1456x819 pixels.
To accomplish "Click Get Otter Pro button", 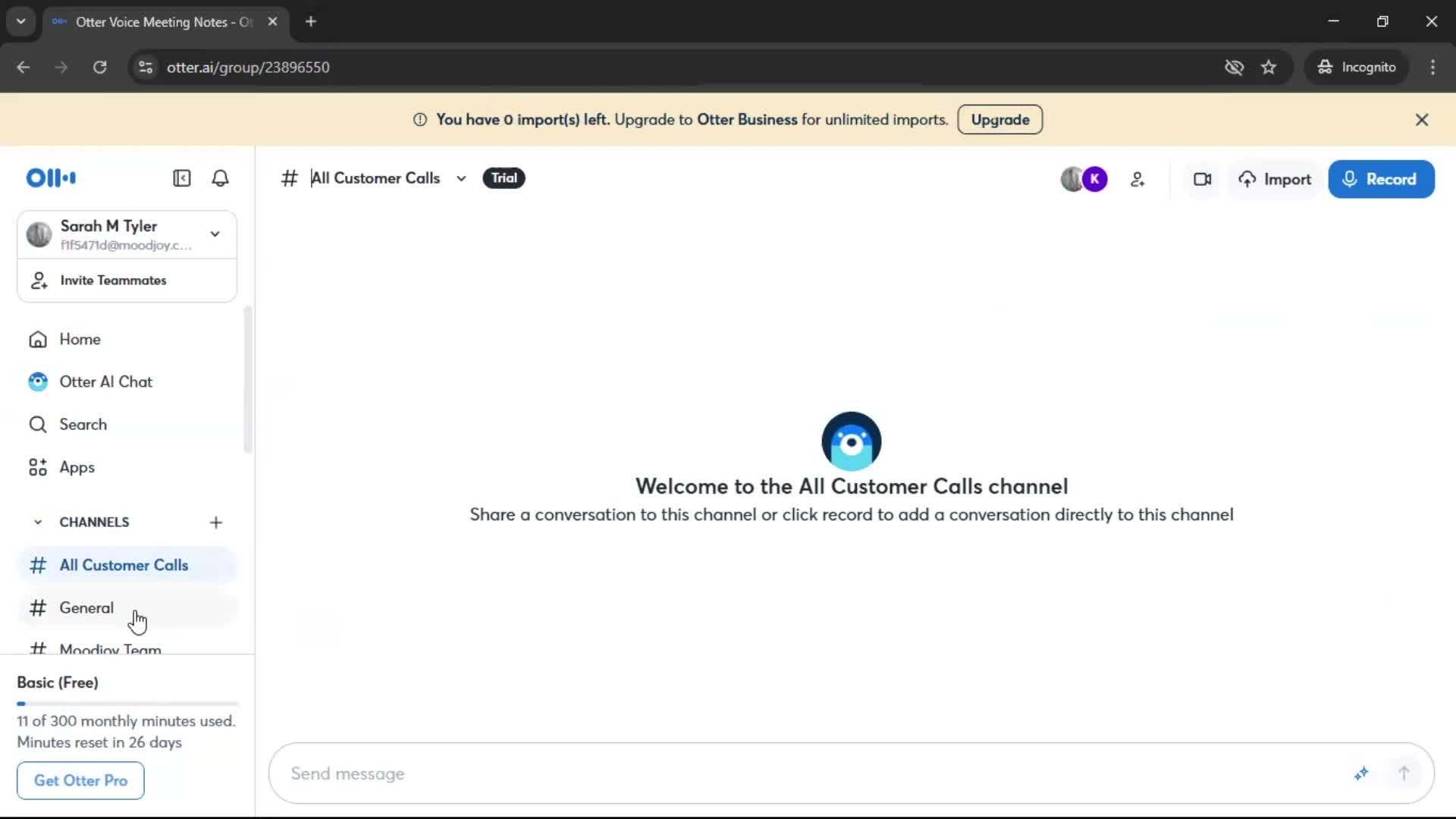I will click(x=80, y=780).
